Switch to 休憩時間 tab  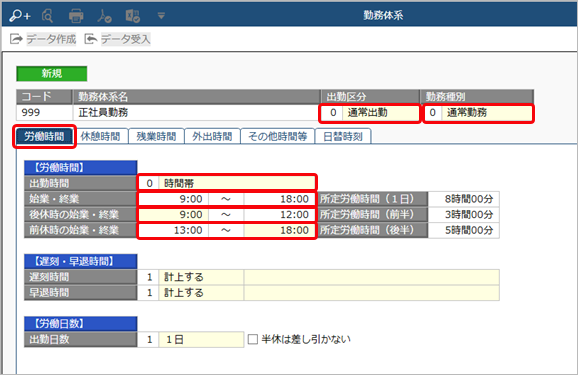coord(100,136)
